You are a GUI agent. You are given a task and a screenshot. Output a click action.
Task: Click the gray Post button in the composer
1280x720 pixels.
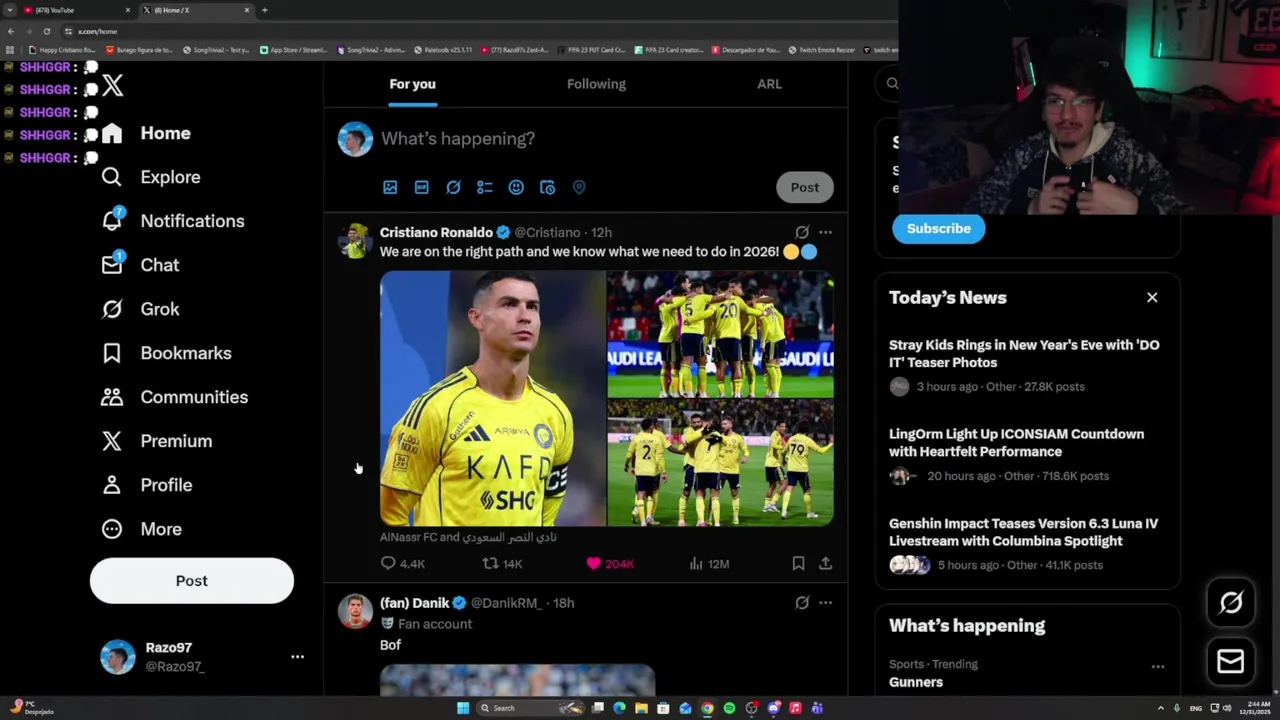[805, 187]
